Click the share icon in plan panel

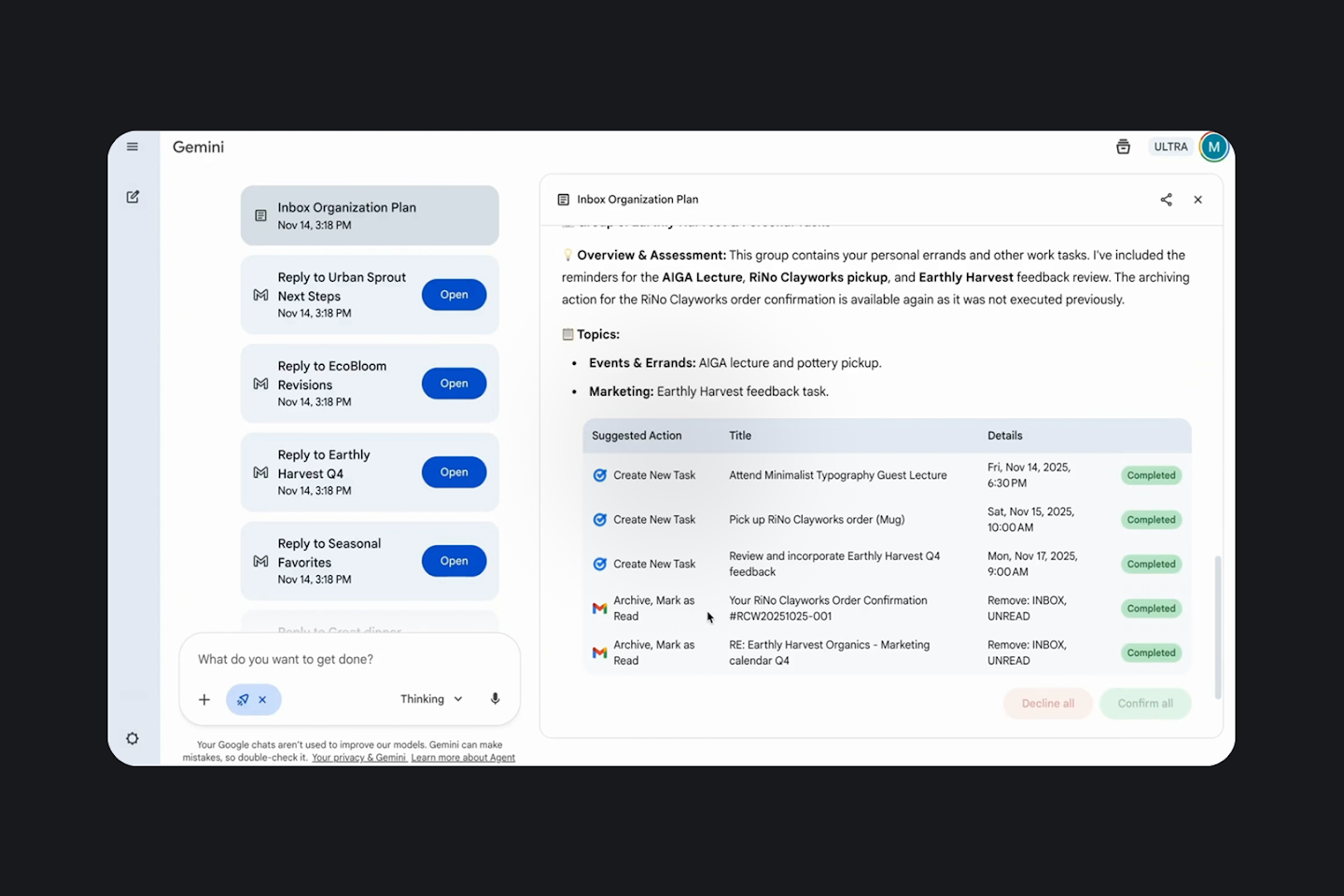click(x=1166, y=200)
